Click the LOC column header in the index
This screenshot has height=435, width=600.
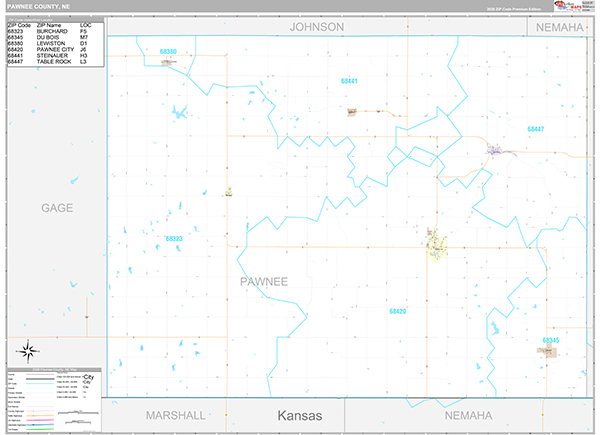[85, 25]
